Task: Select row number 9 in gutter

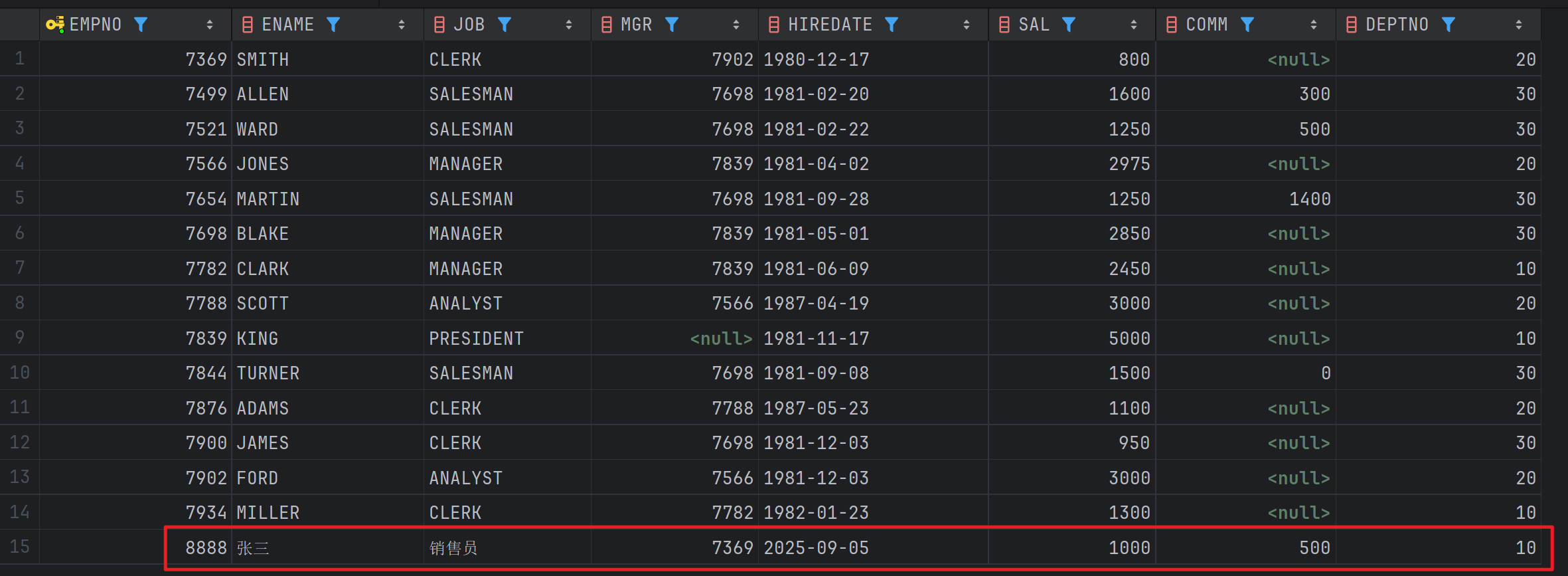Action: [x=19, y=337]
